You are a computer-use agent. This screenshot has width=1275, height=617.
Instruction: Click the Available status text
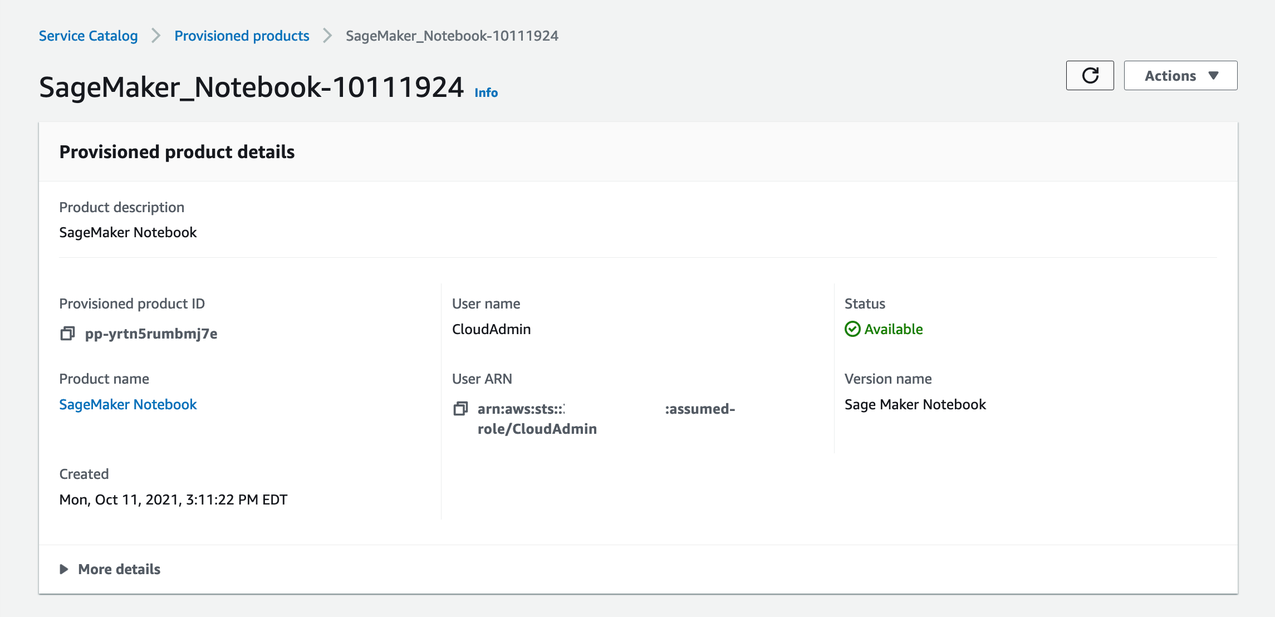(x=894, y=329)
